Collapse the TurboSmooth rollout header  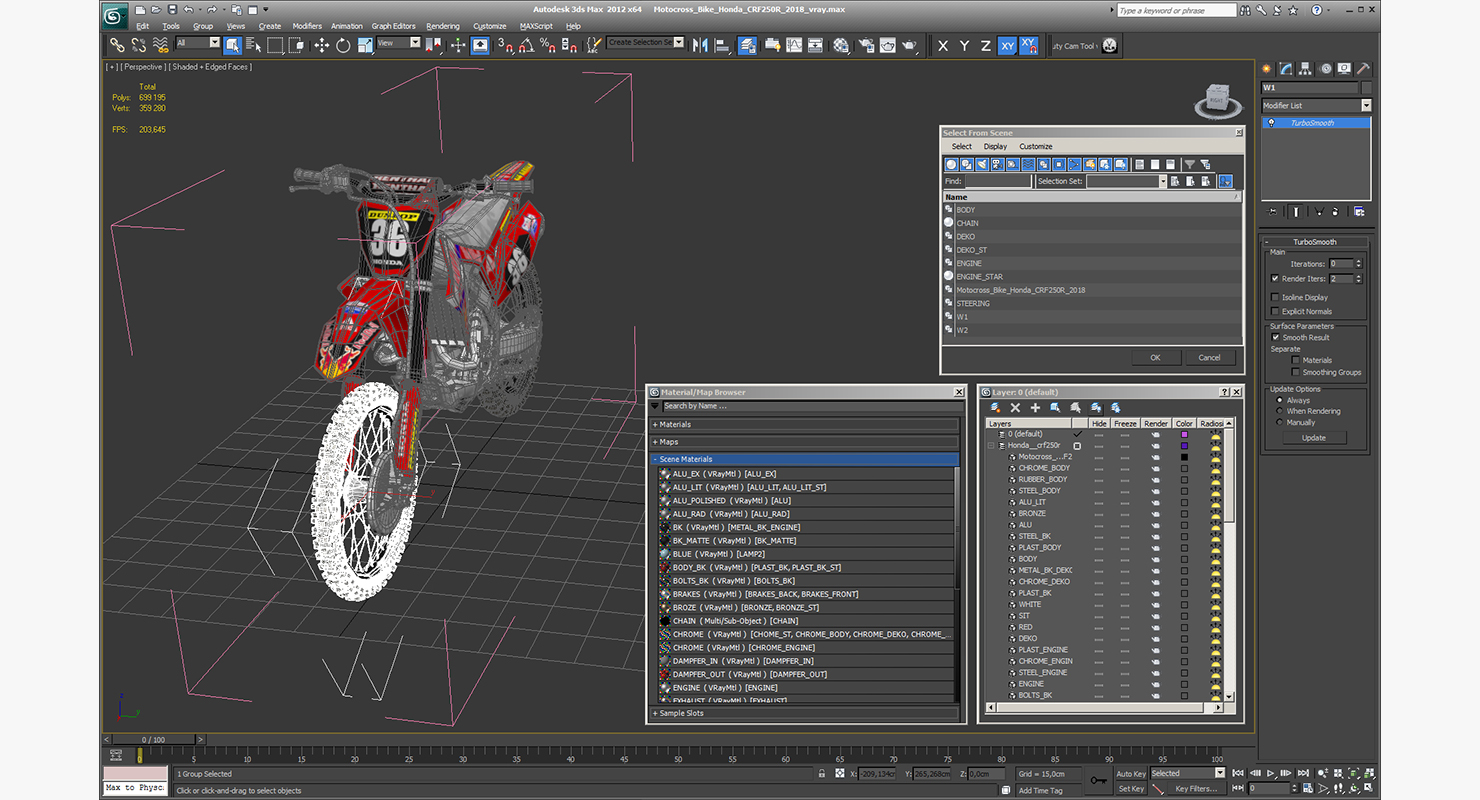coord(1315,242)
